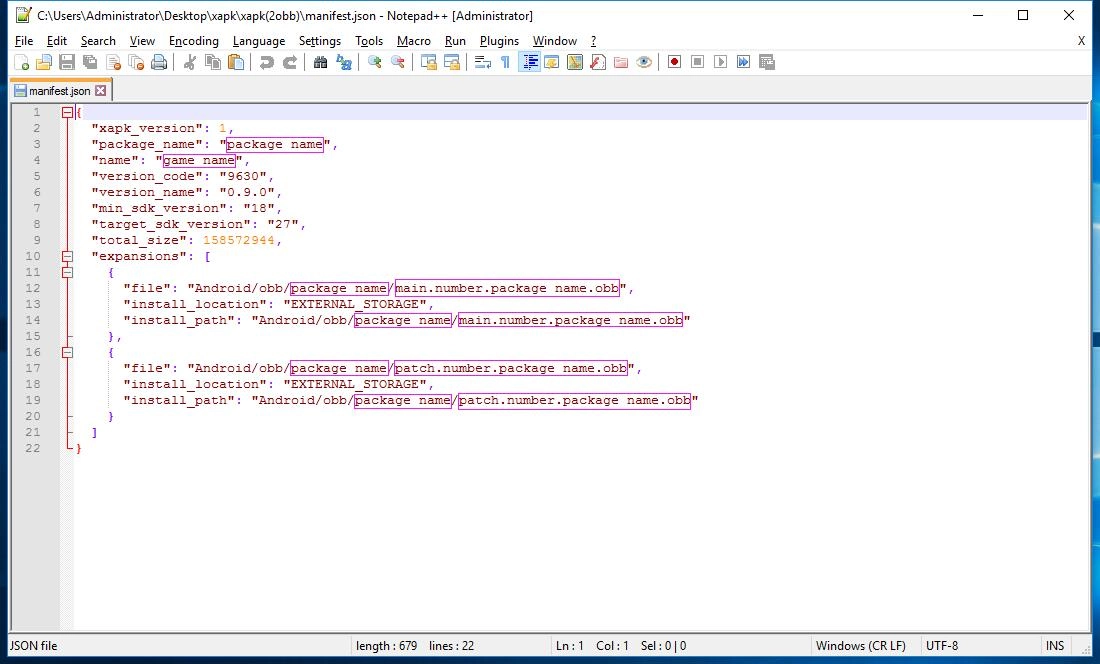Image resolution: width=1100 pixels, height=664 pixels.
Task: Enable file Monitoring with the eye icon
Action: (645, 62)
